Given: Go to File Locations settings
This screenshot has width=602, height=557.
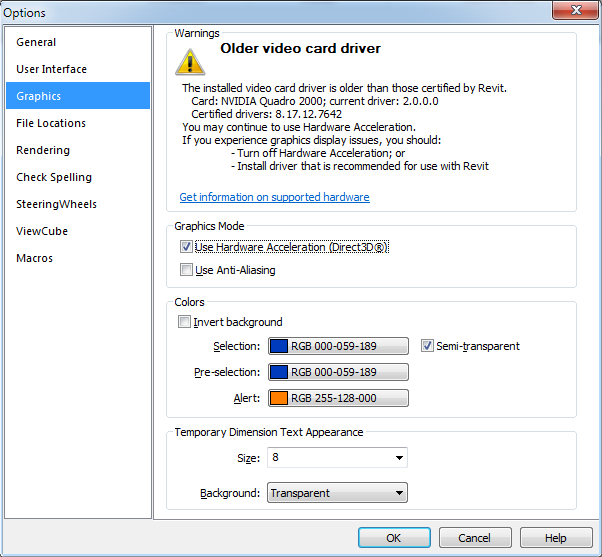Looking at the screenshot, I should [x=78, y=123].
